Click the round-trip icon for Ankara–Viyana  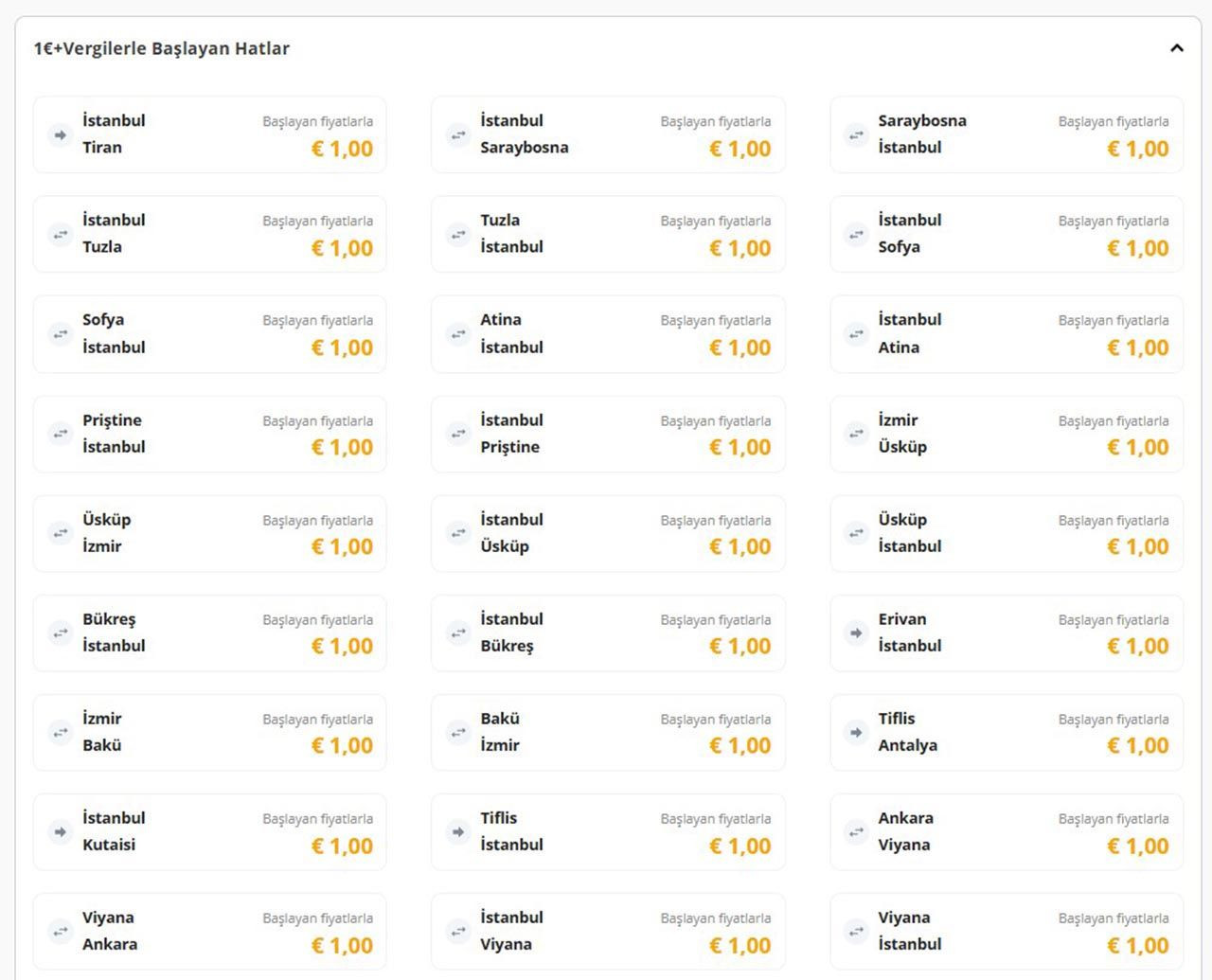coord(856,832)
